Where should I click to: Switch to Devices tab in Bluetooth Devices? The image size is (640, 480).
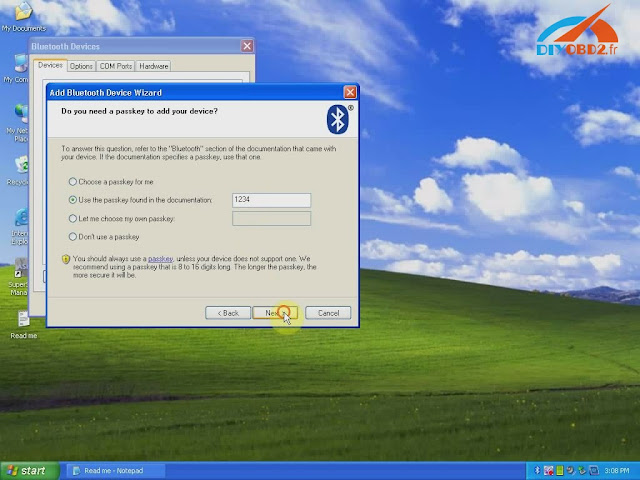pos(50,65)
